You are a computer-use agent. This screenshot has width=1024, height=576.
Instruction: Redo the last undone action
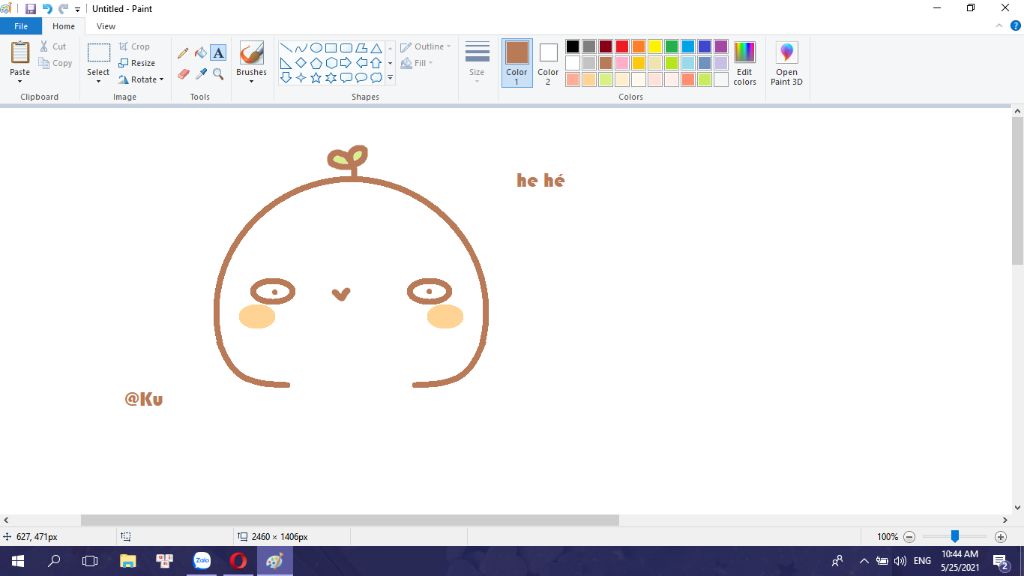(x=63, y=8)
